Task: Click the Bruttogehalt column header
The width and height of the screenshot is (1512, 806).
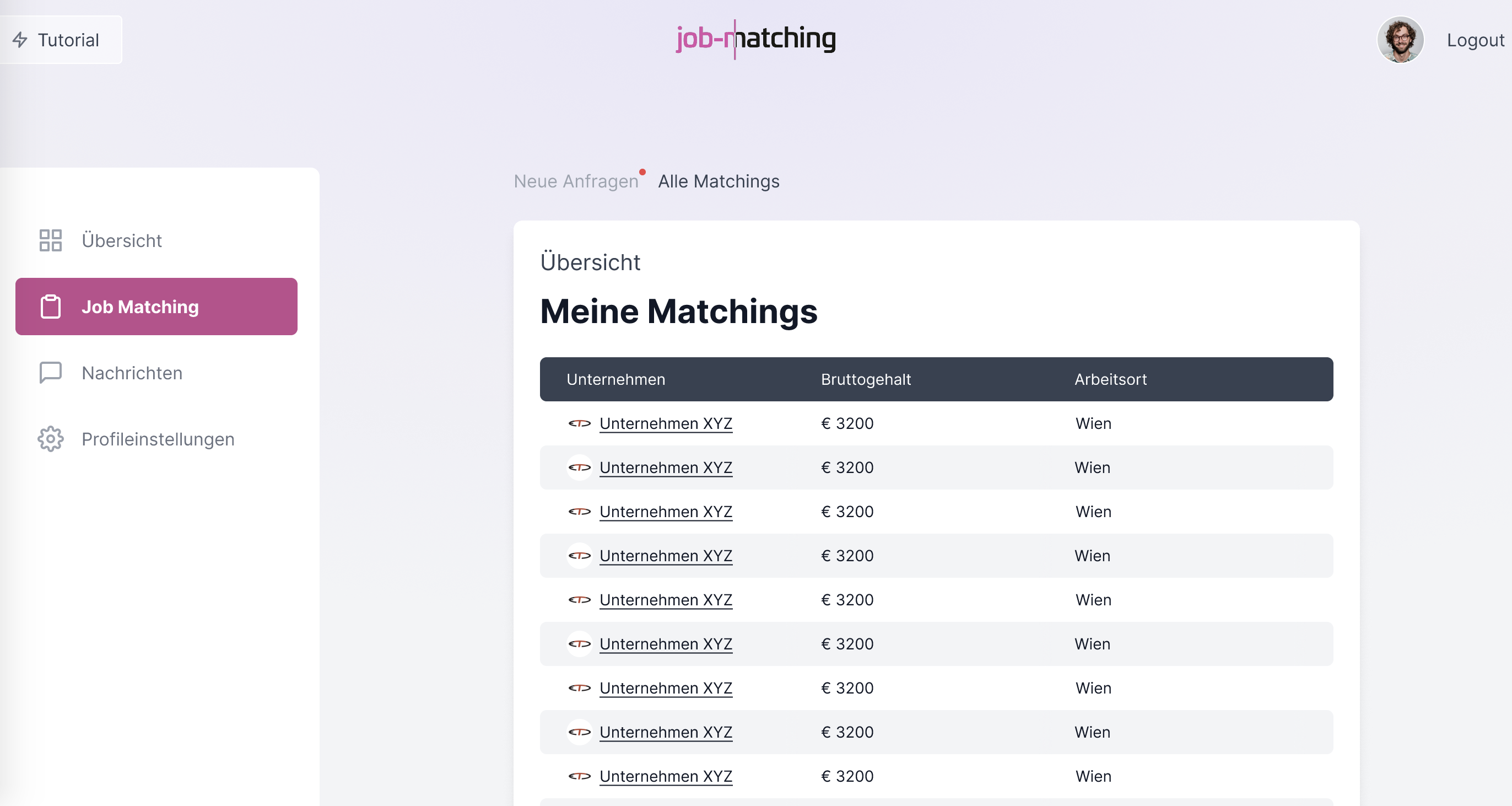Action: click(x=866, y=379)
